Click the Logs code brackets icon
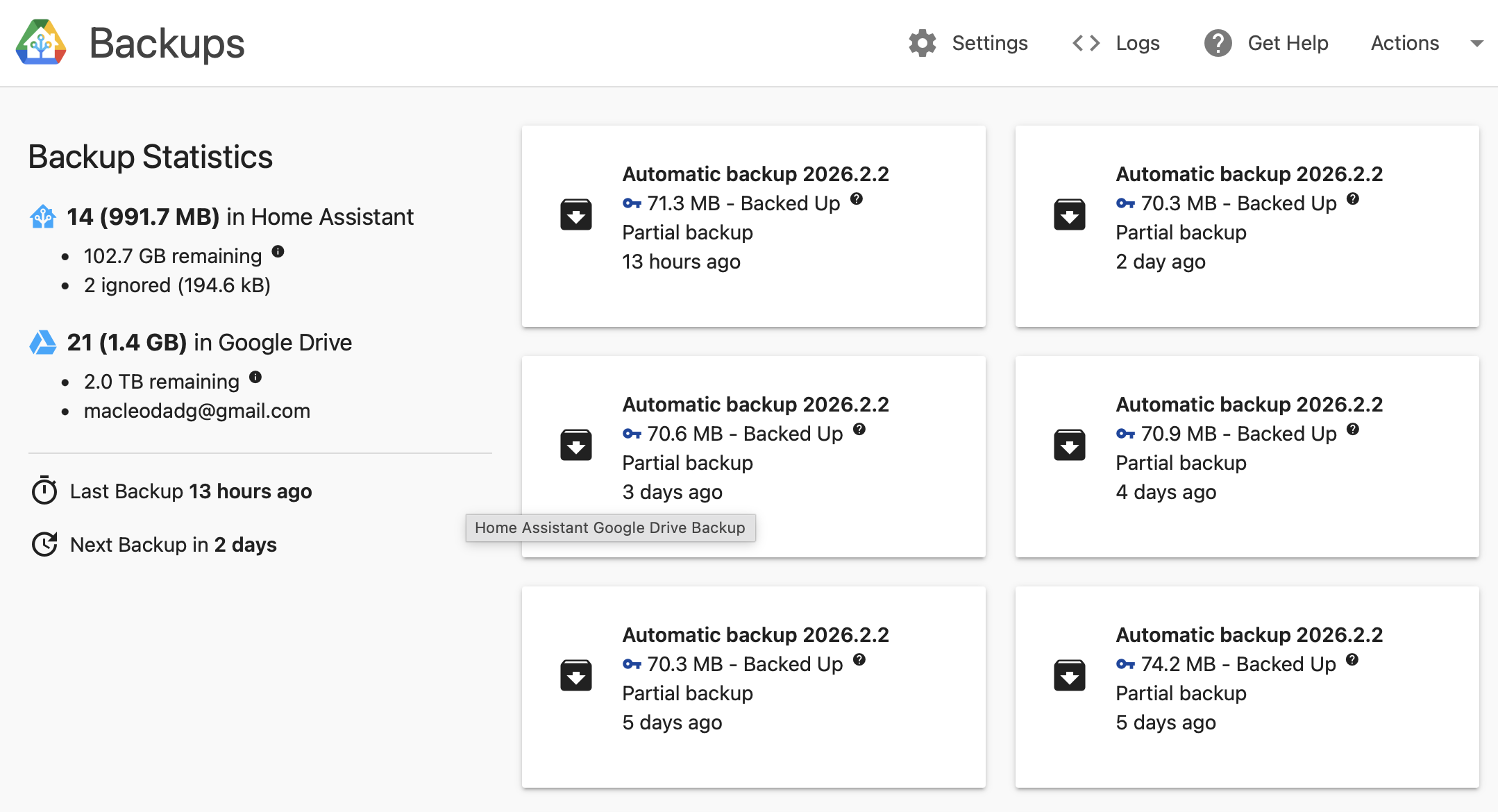Image resolution: width=1498 pixels, height=812 pixels. [1086, 43]
